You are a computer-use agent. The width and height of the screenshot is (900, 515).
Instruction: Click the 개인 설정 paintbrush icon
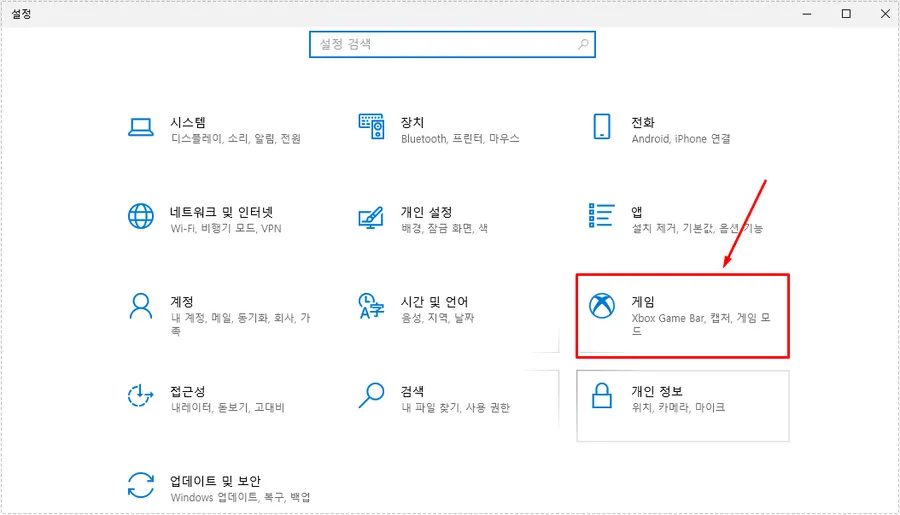pos(371,218)
